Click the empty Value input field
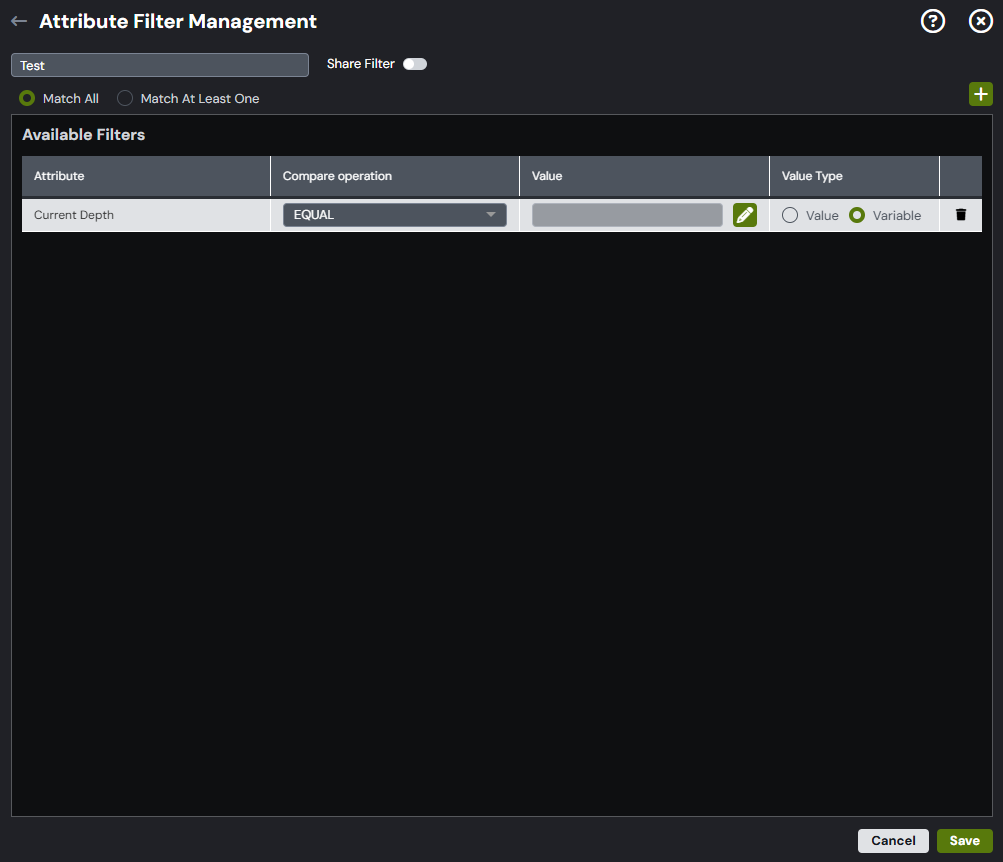Screen dimensions: 1003x862 [x=627, y=215]
